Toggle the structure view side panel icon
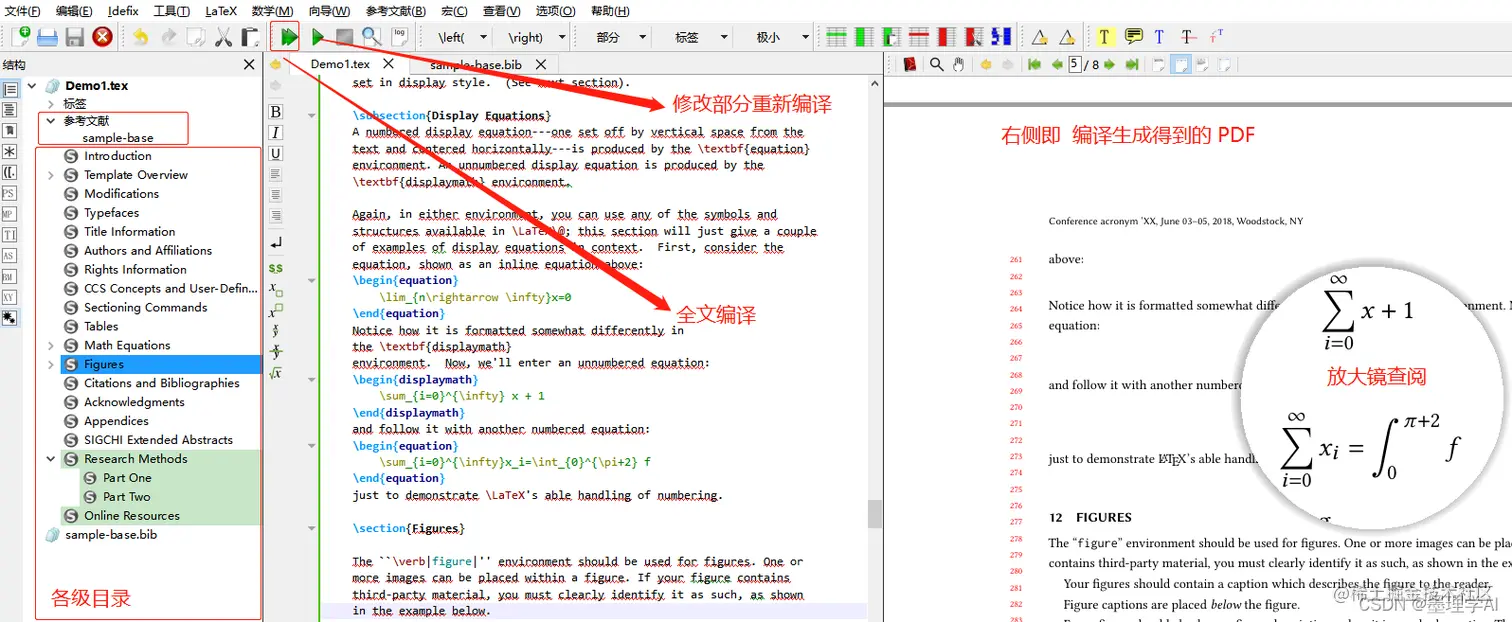Viewport: 1512px width, 622px height. 10,90
